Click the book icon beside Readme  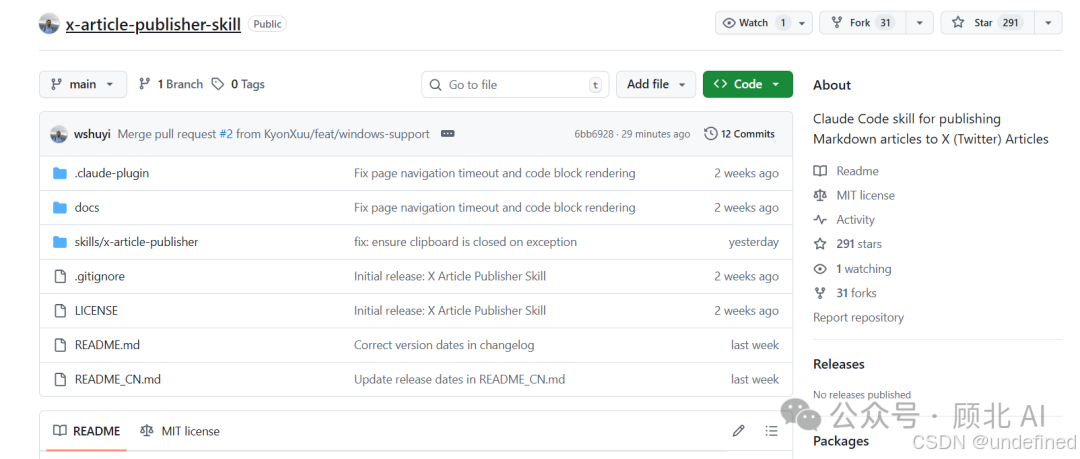tap(820, 171)
